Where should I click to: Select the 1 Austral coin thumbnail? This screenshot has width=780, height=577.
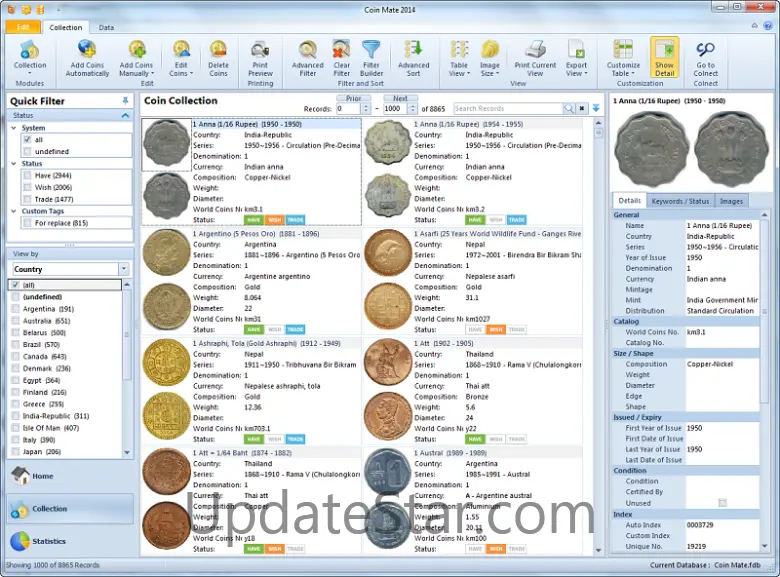tap(388, 473)
